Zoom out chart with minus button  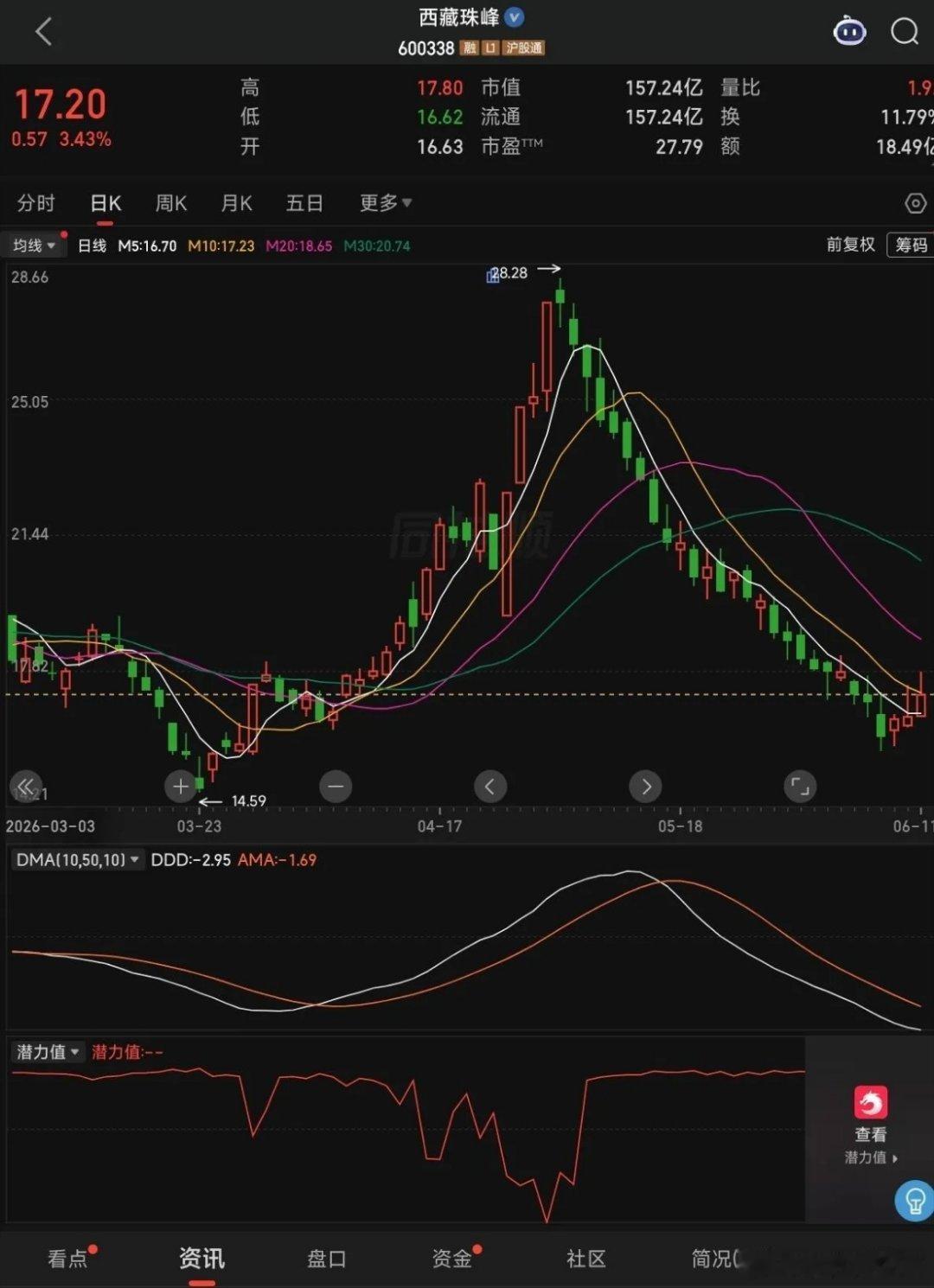point(336,787)
